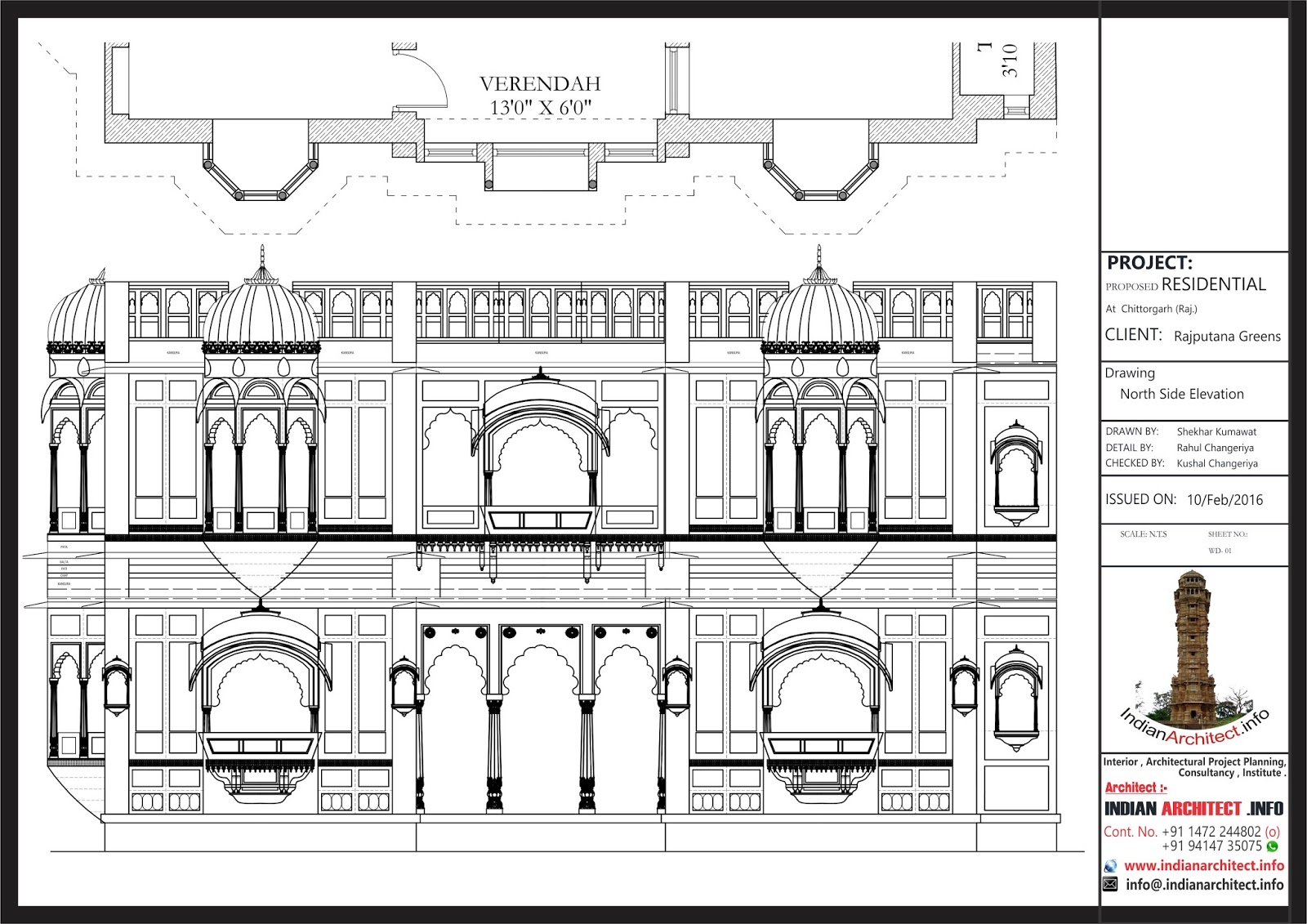Click the curved IndianArchitect.info logo text
This screenshot has width=1307, height=924.
[1194, 726]
